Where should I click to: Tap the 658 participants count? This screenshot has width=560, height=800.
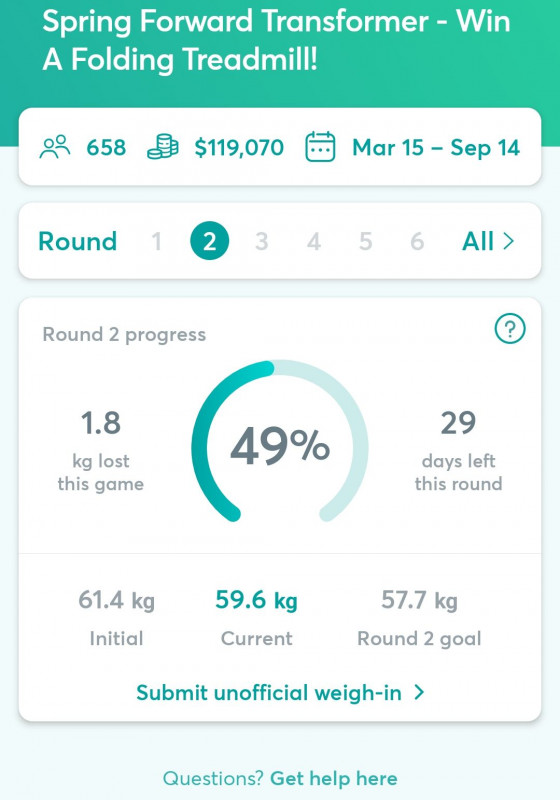coord(106,147)
